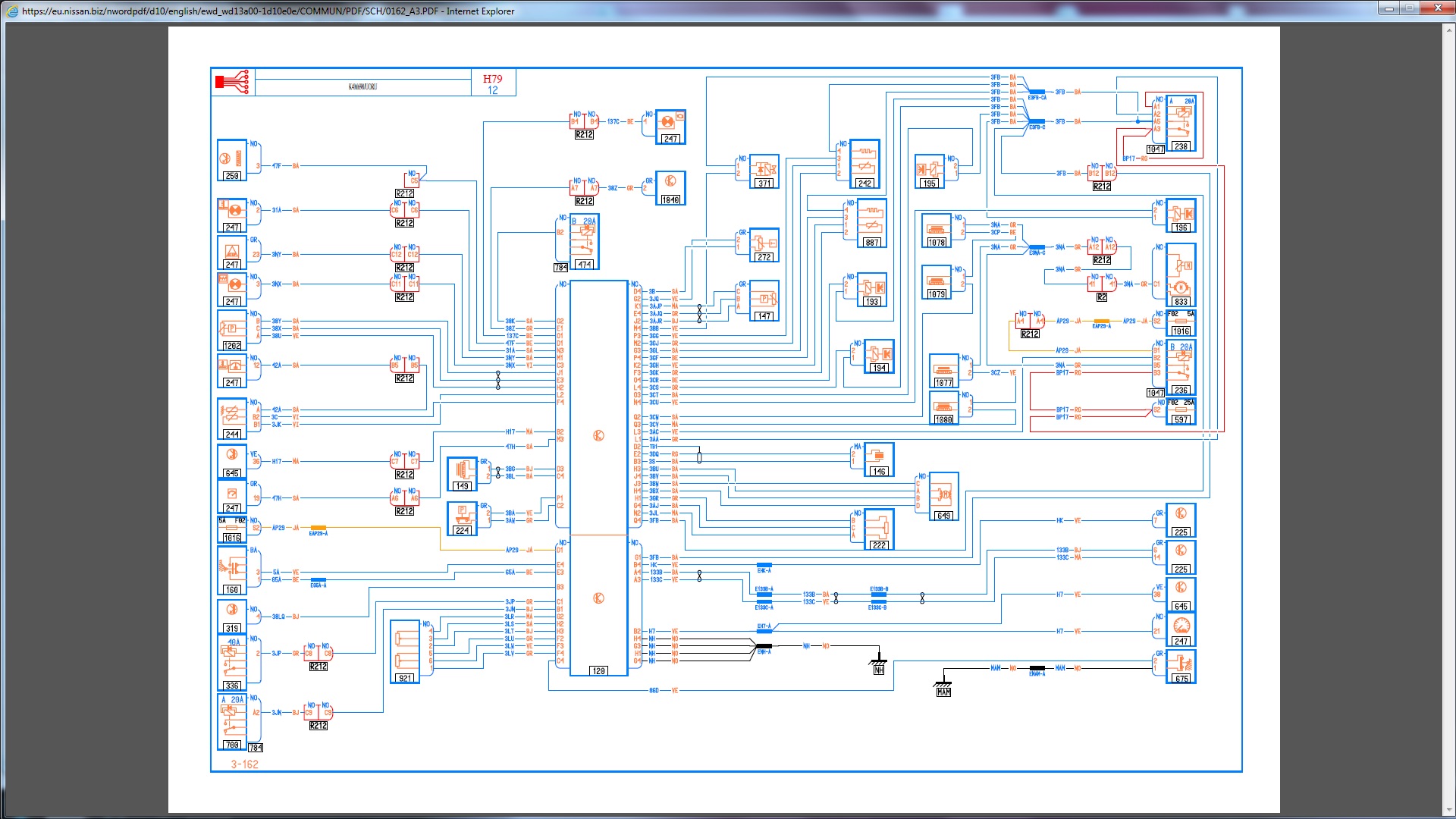This screenshot has height=819, width=1456.
Task: Select component 160 switch symbol
Action: coord(232,570)
